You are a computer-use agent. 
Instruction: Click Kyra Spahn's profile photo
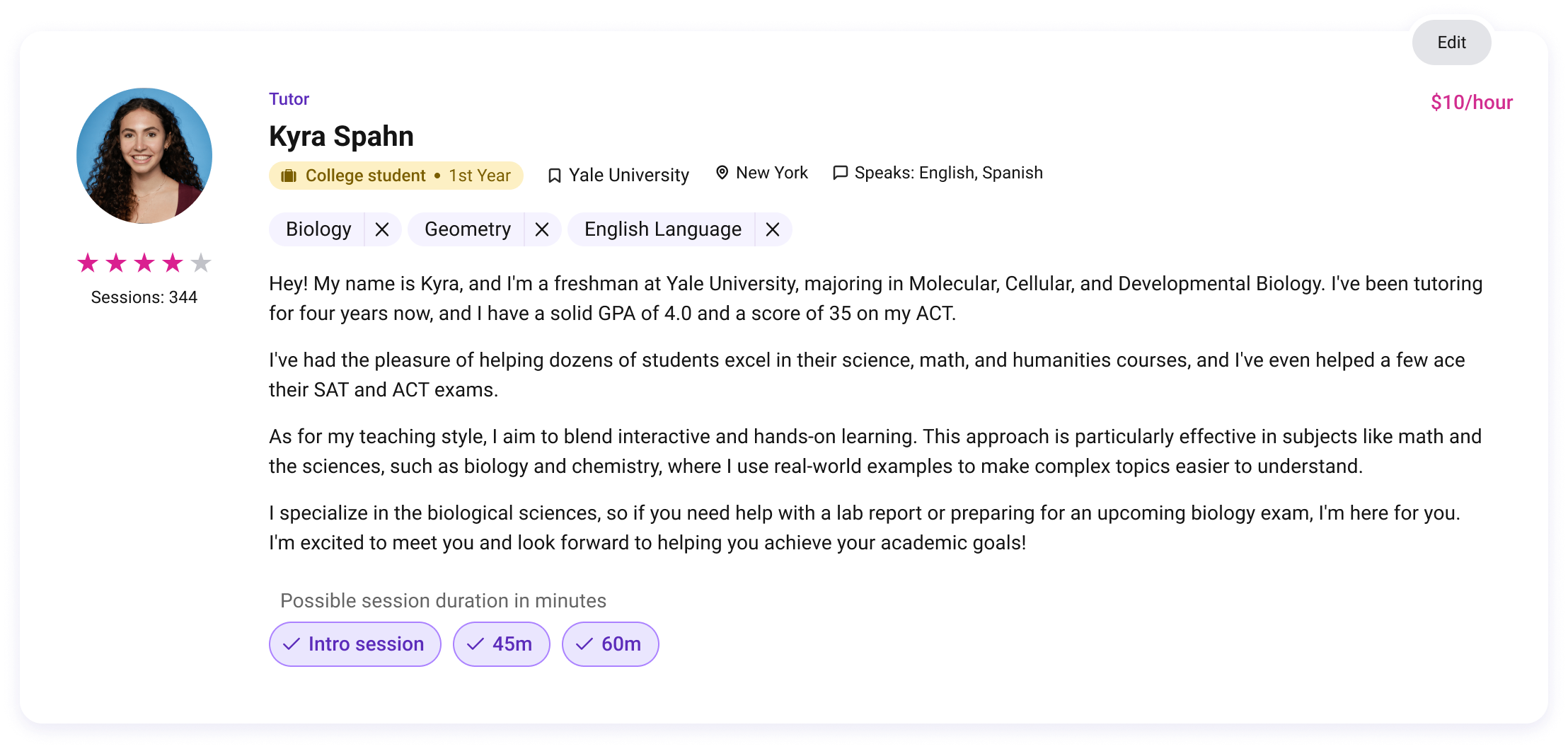coord(144,155)
